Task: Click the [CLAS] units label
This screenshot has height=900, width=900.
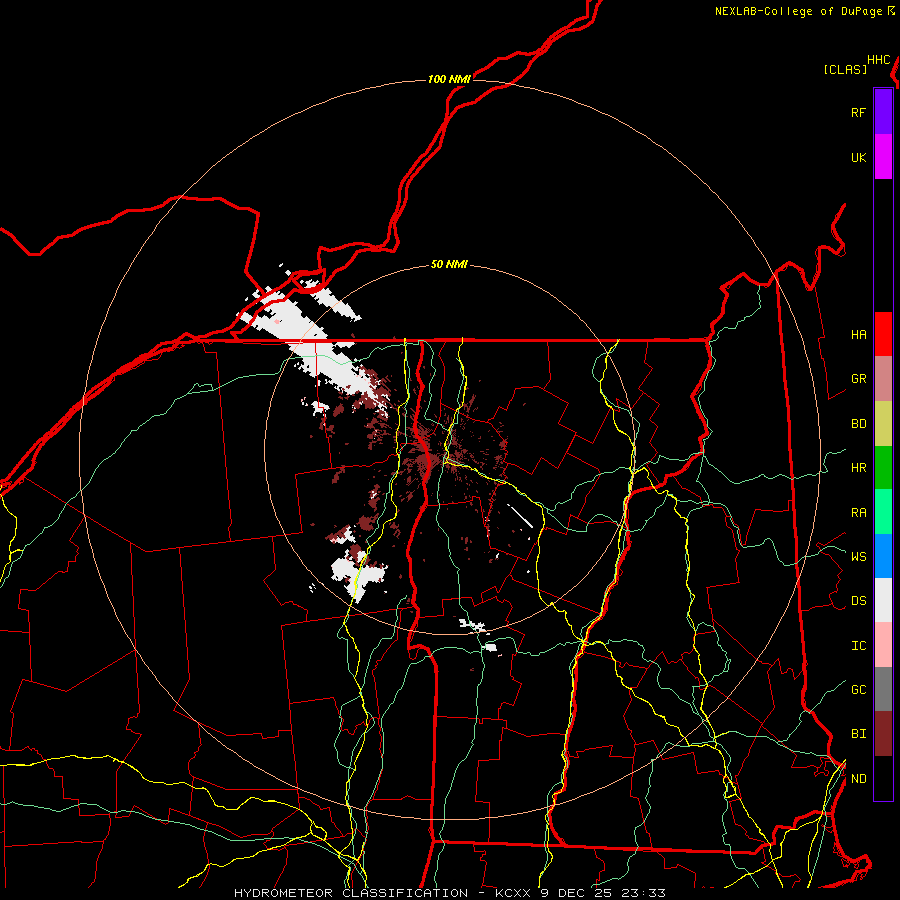Action: [x=845, y=69]
